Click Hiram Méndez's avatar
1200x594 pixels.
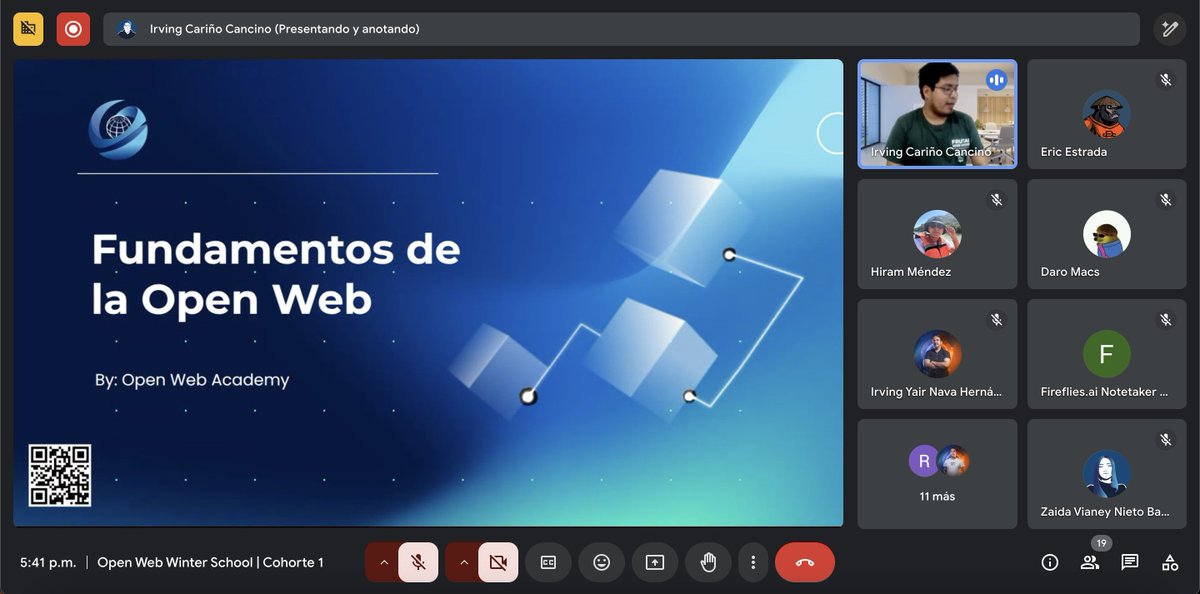click(x=937, y=234)
